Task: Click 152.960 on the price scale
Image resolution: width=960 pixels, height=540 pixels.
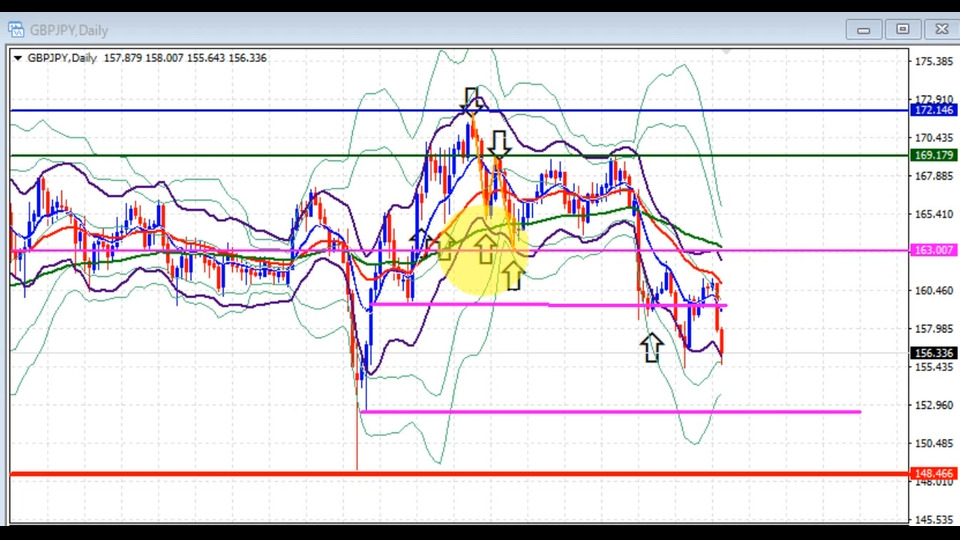Action: coord(934,405)
